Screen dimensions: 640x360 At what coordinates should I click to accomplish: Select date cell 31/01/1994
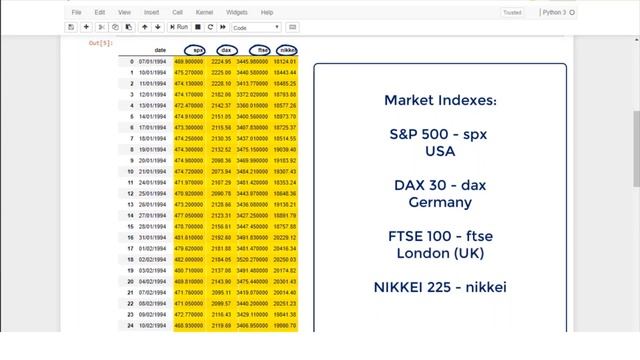[x=152, y=238]
